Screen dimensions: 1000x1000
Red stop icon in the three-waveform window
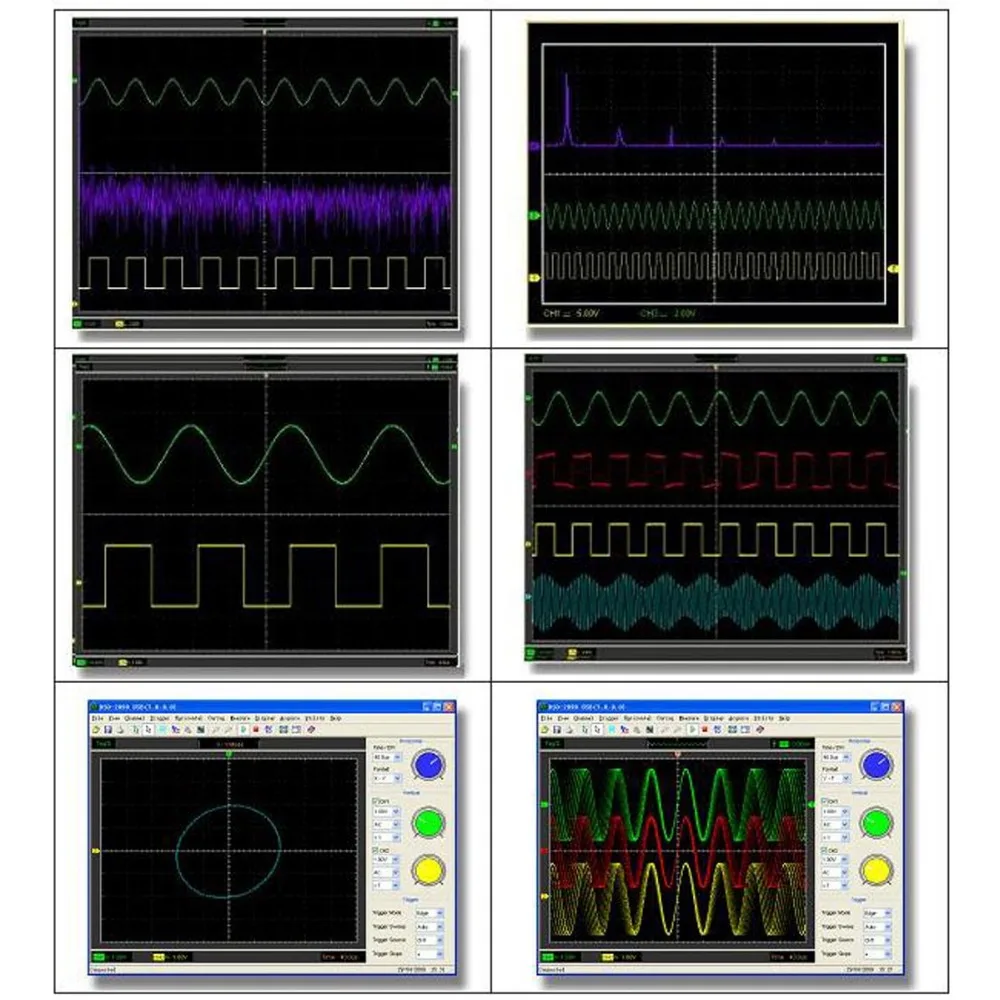coord(705,730)
